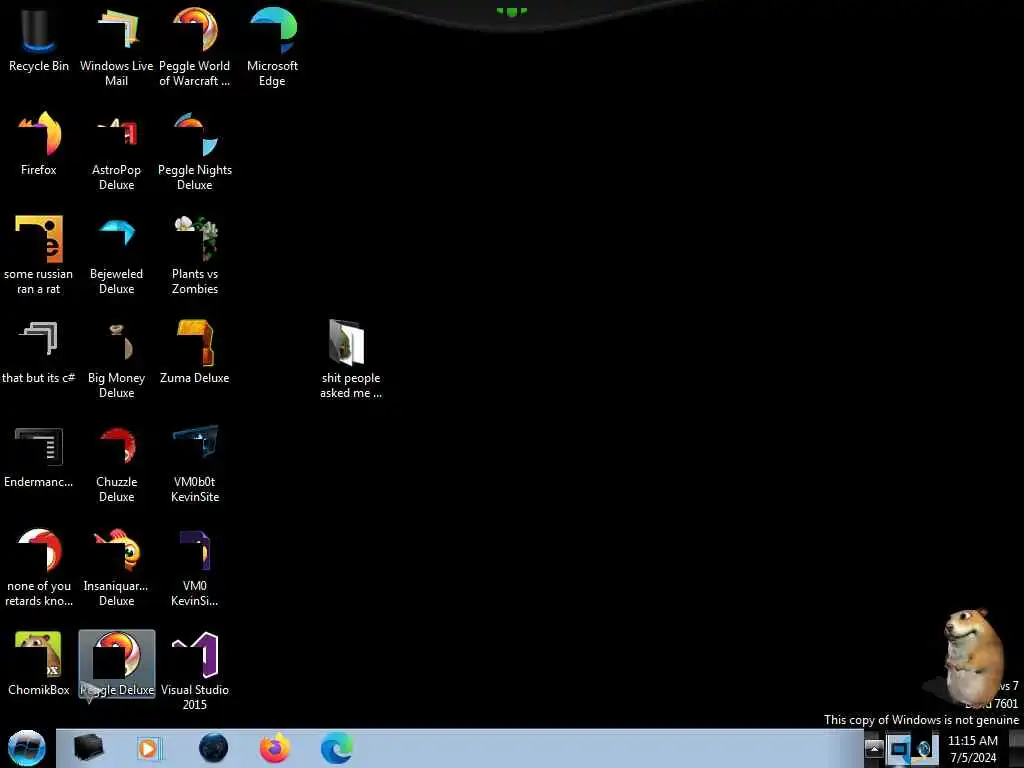Image resolution: width=1024 pixels, height=768 pixels.
Task: Select Big Money Deluxe icon
Action: click(x=116, y=359)
